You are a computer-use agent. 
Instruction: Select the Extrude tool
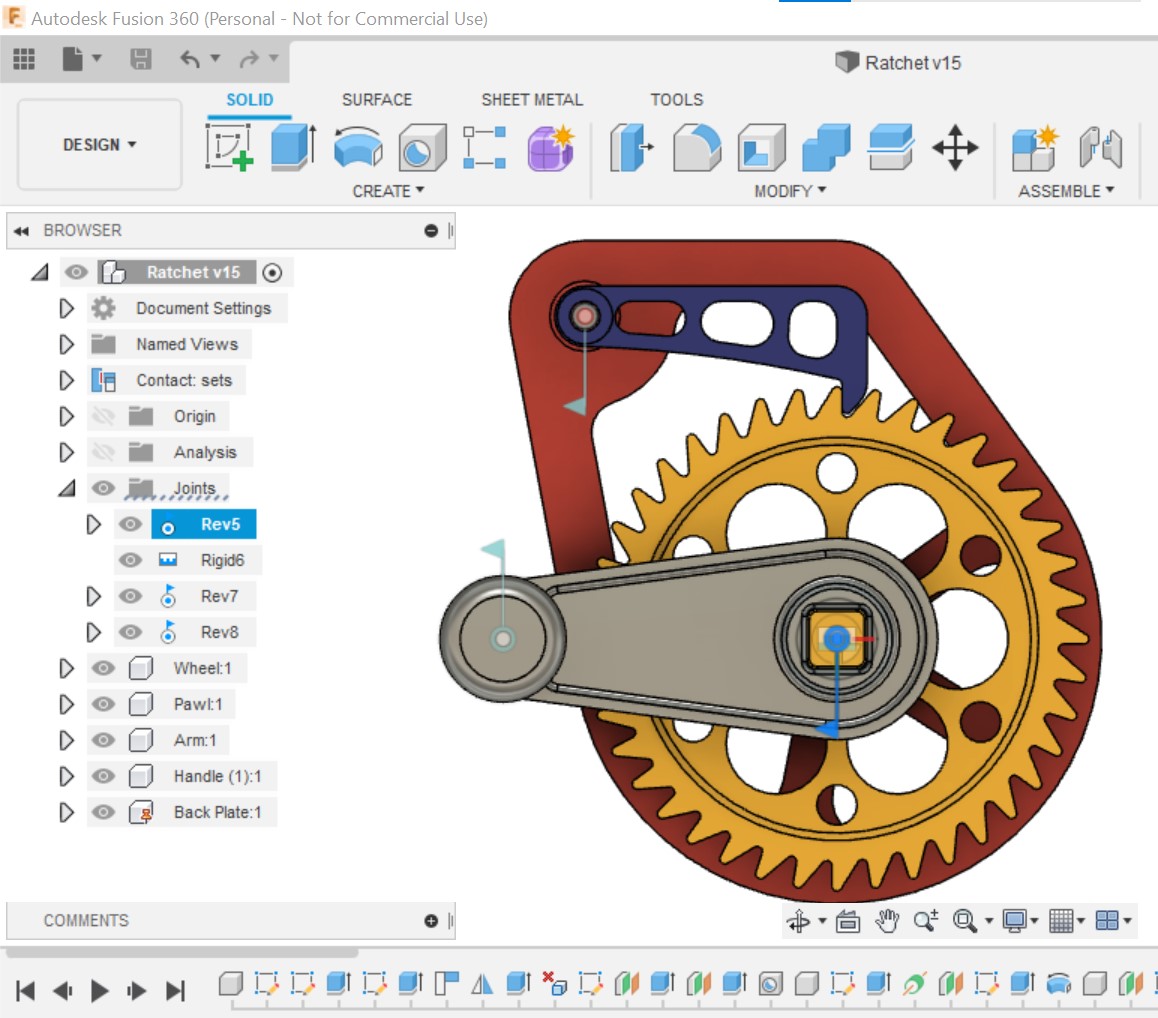[x=293, y=148]
